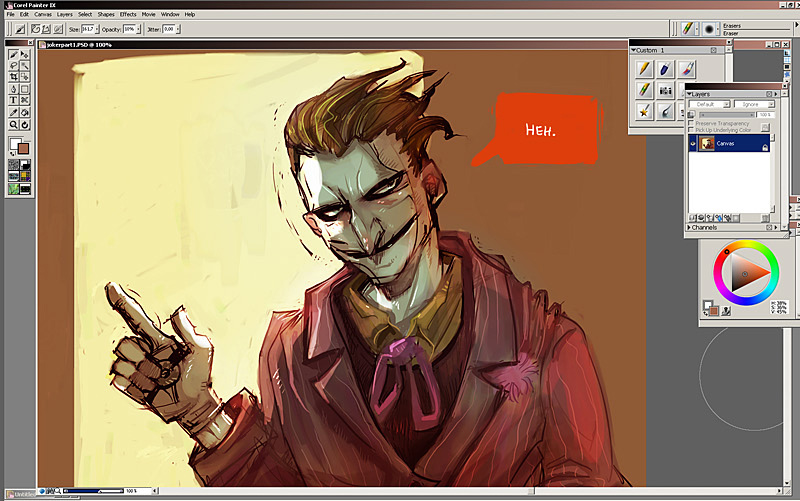The height and width of the screenshot is (501, 800).
Task: Select the Dropper tool
Action: (x=14, y=112)
